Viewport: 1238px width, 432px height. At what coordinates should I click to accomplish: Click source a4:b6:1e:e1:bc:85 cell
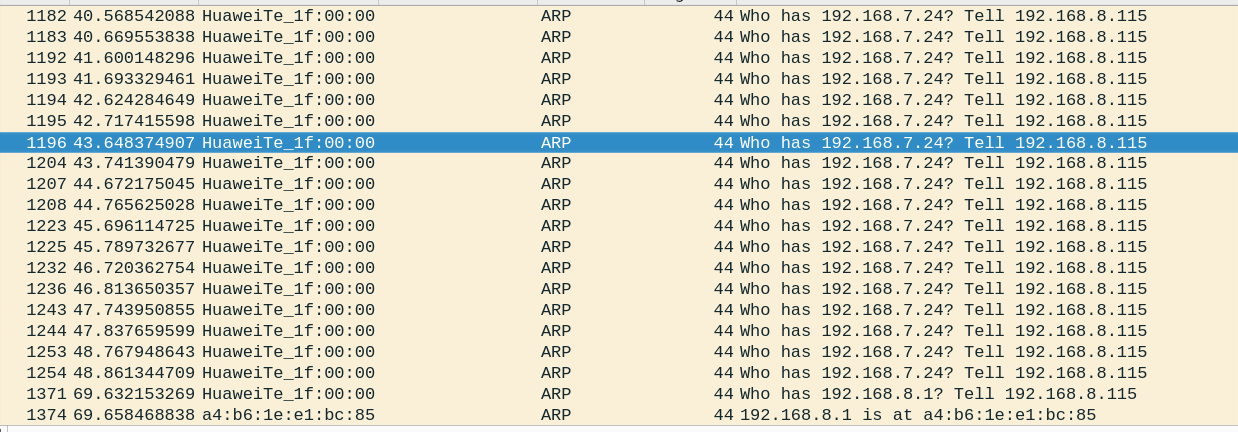(x=288, y=415)
